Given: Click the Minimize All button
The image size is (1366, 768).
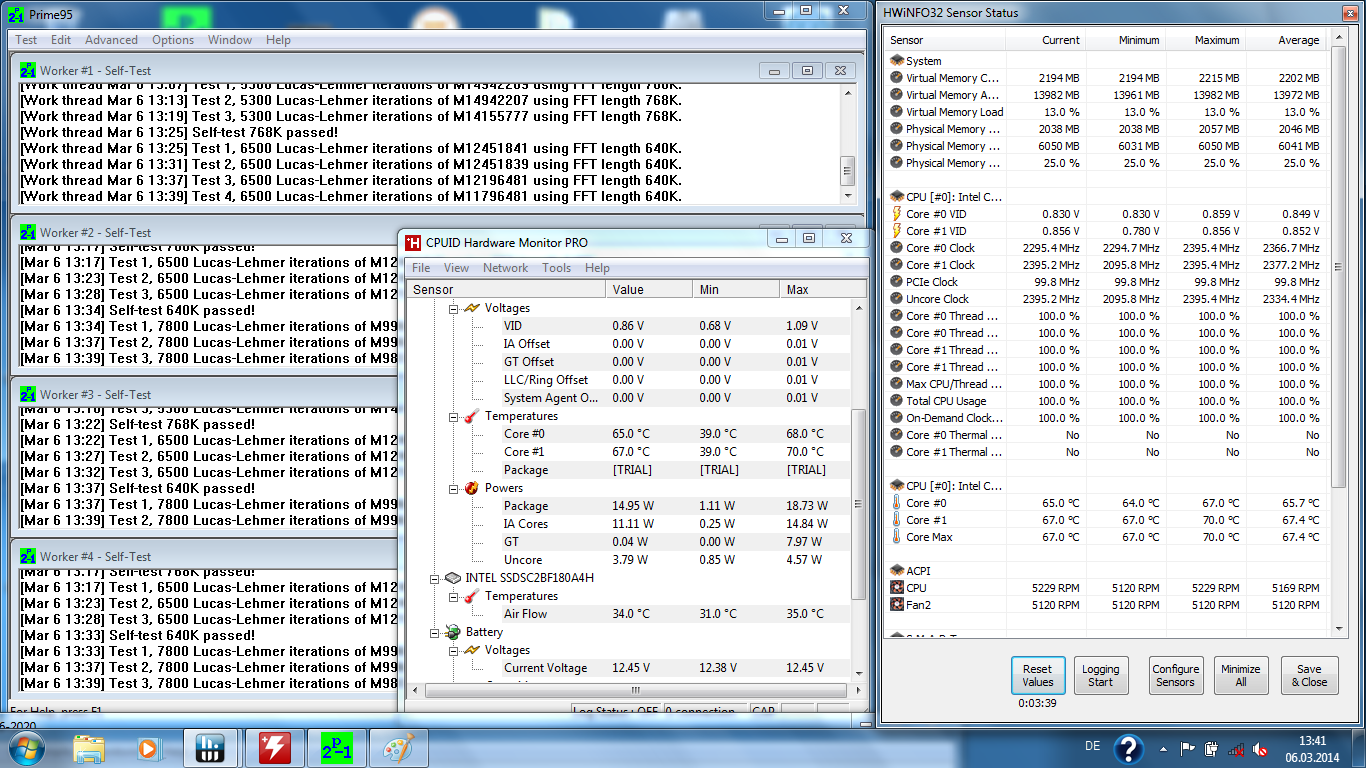Looking at the screenshot, I should click(x=1240, y=676).
